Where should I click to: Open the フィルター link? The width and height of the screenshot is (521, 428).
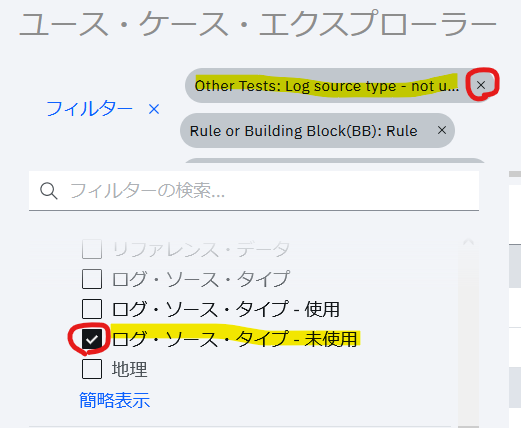tap(89, 109)
